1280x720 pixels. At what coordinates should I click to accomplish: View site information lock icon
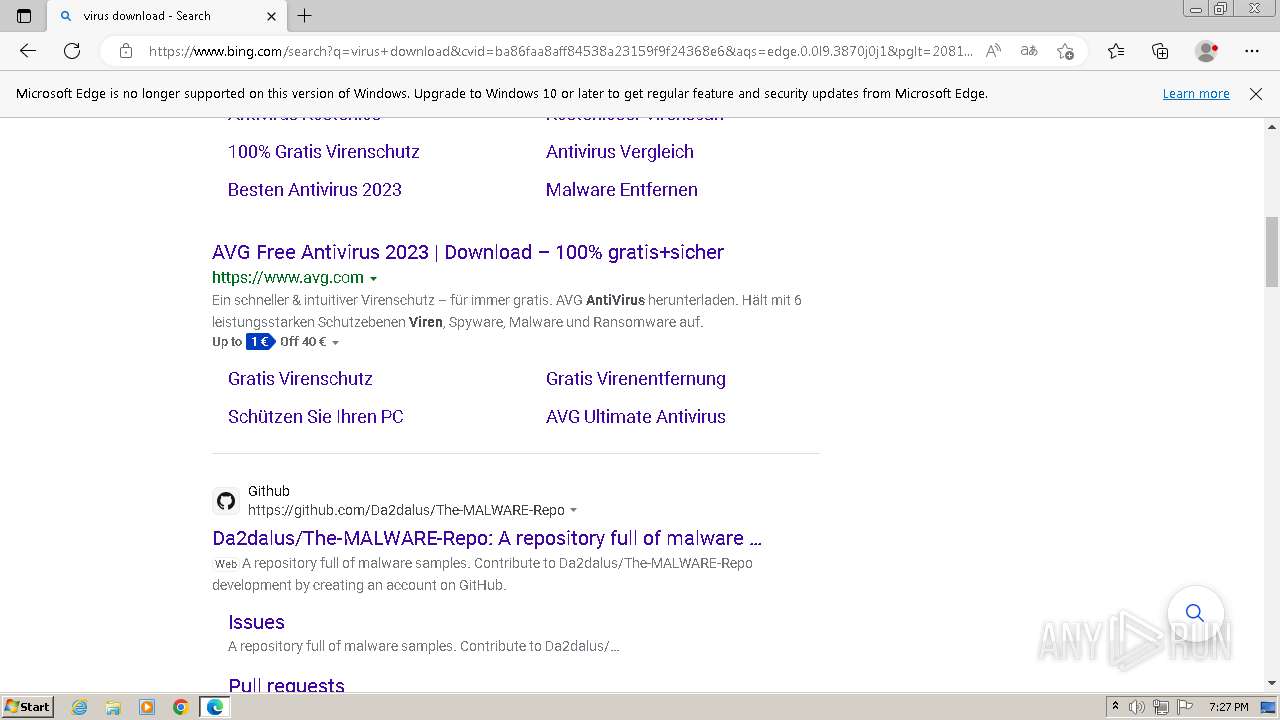125,51
